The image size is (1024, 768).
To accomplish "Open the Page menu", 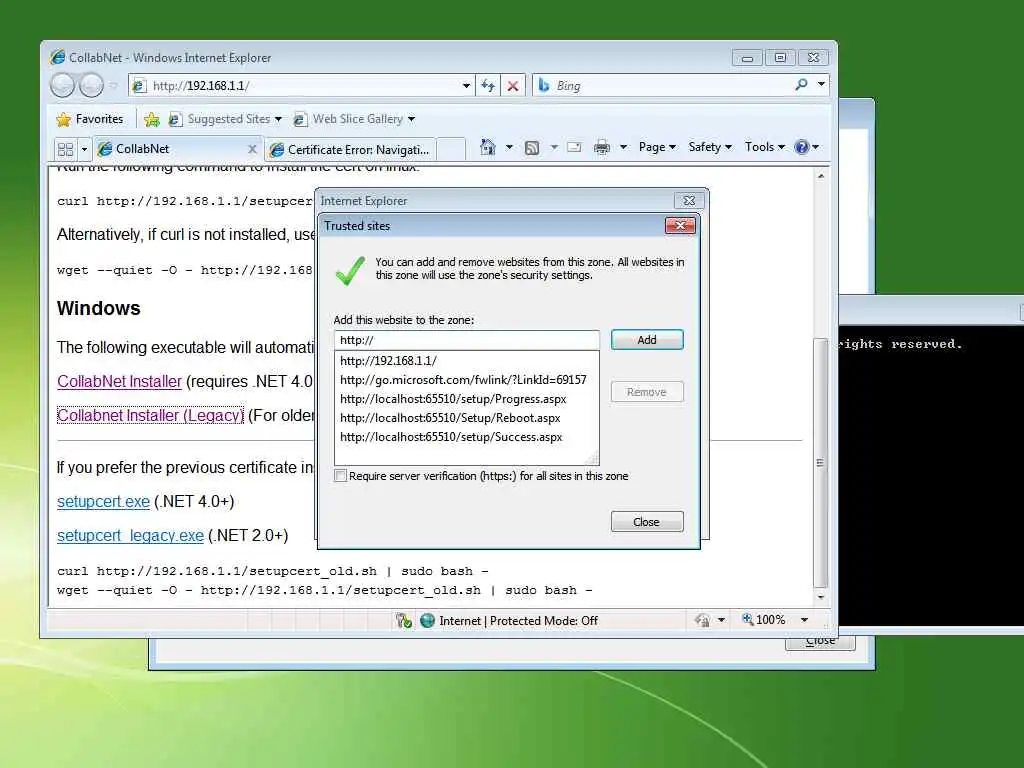I will point(657,147).
